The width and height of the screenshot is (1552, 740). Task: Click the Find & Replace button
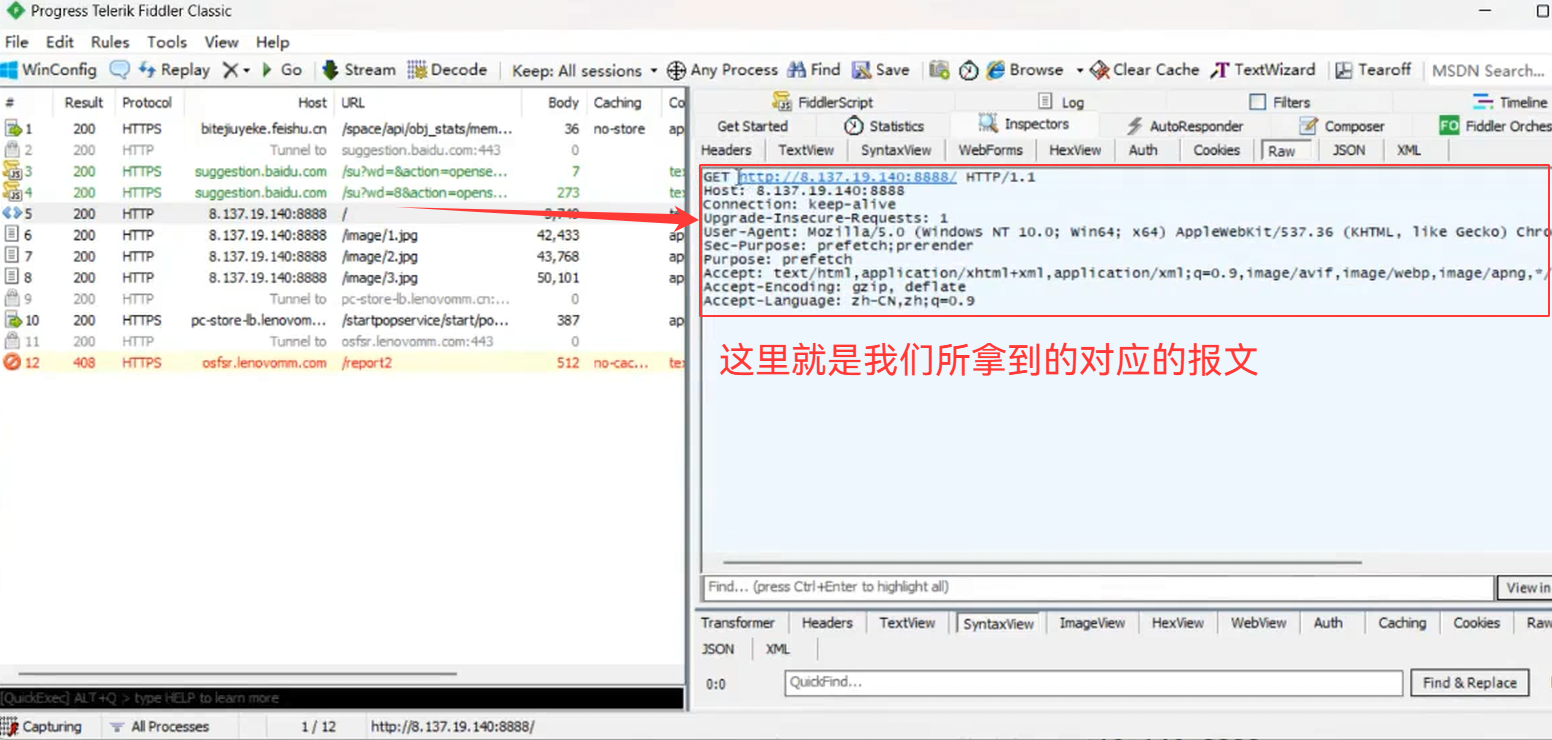click(x=1470, y=683)
